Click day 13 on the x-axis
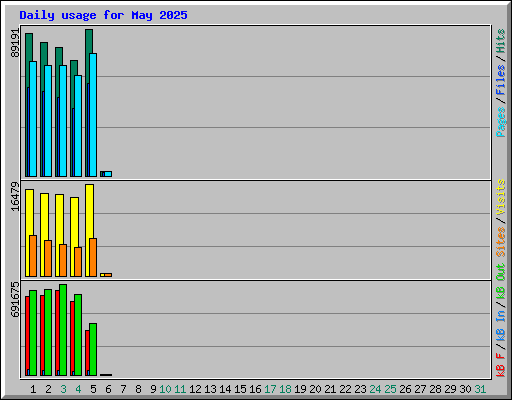512x400 pixels. coord(210,389)
